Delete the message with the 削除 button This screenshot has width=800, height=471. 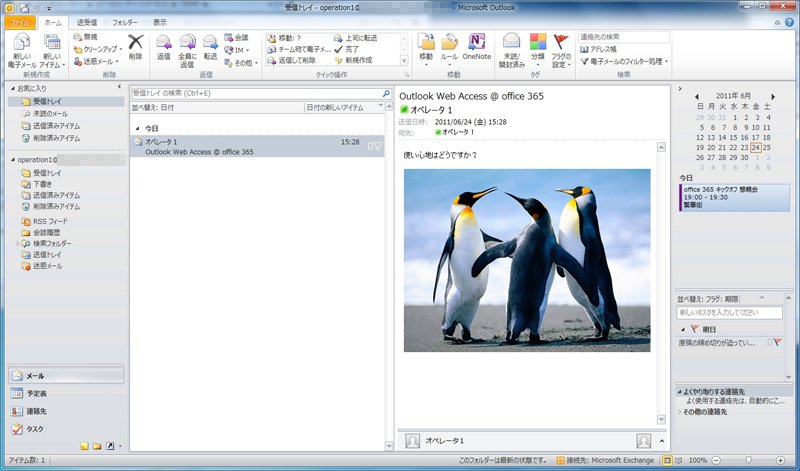pos(135,47)
